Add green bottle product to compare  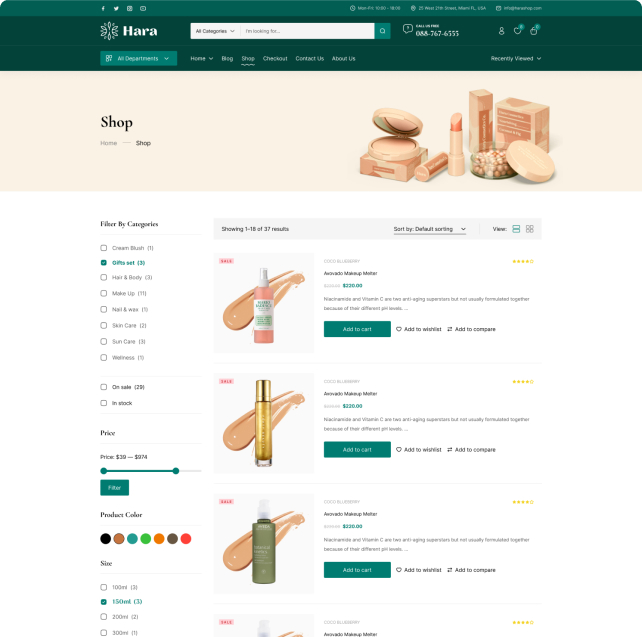coord(471,570)
